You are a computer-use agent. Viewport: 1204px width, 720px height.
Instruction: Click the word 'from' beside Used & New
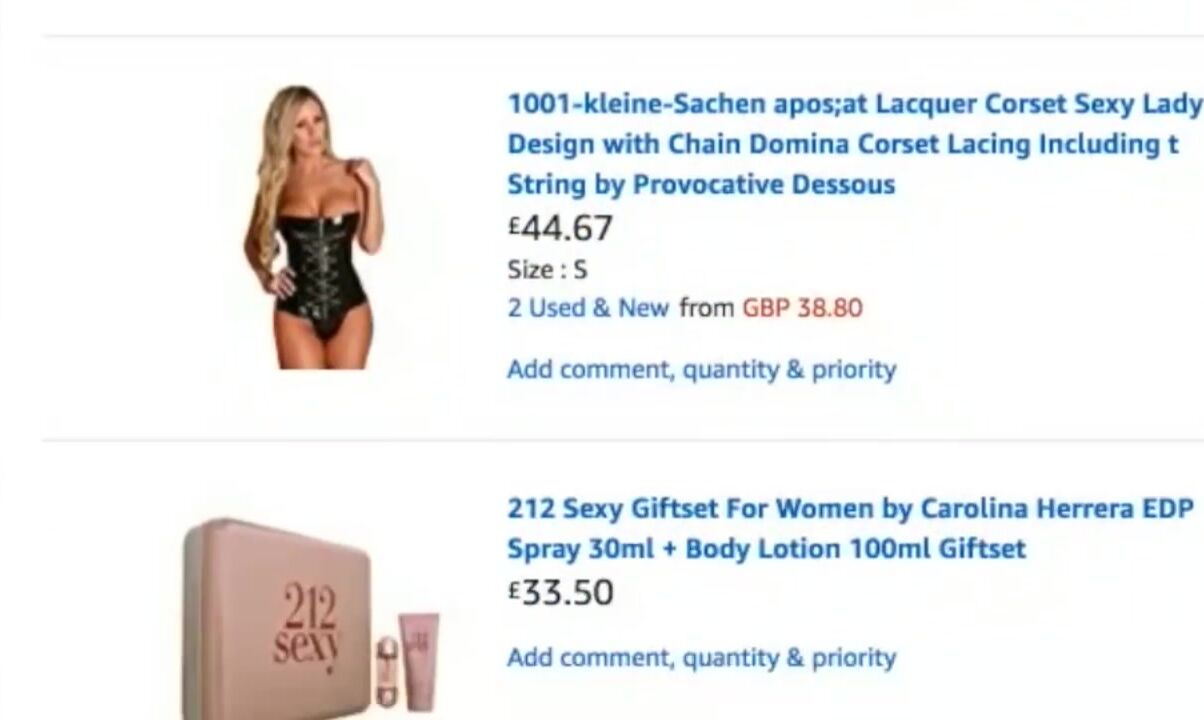706,308
